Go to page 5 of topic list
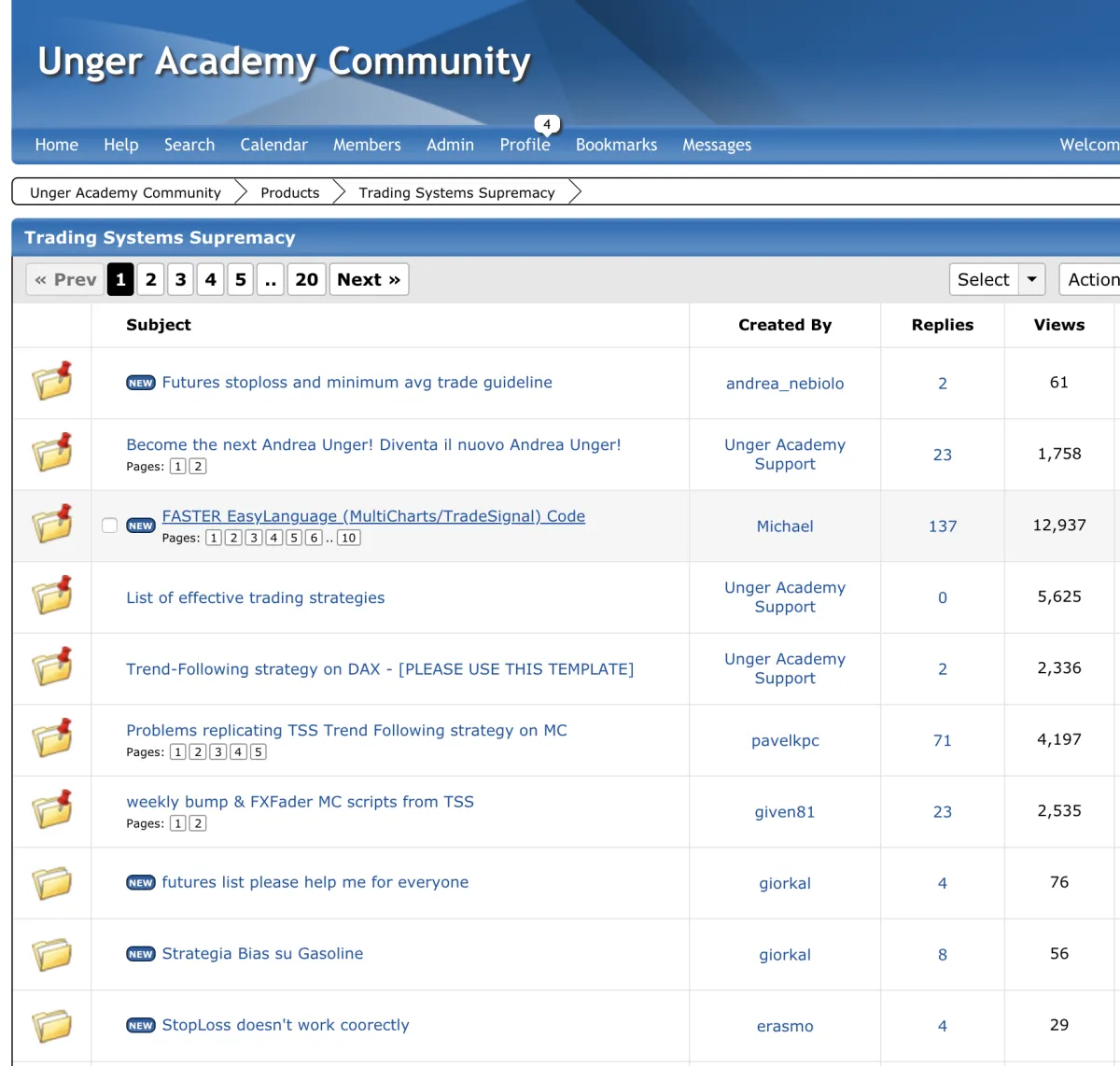The image size is (1120, 1066). tap(240, 279)
